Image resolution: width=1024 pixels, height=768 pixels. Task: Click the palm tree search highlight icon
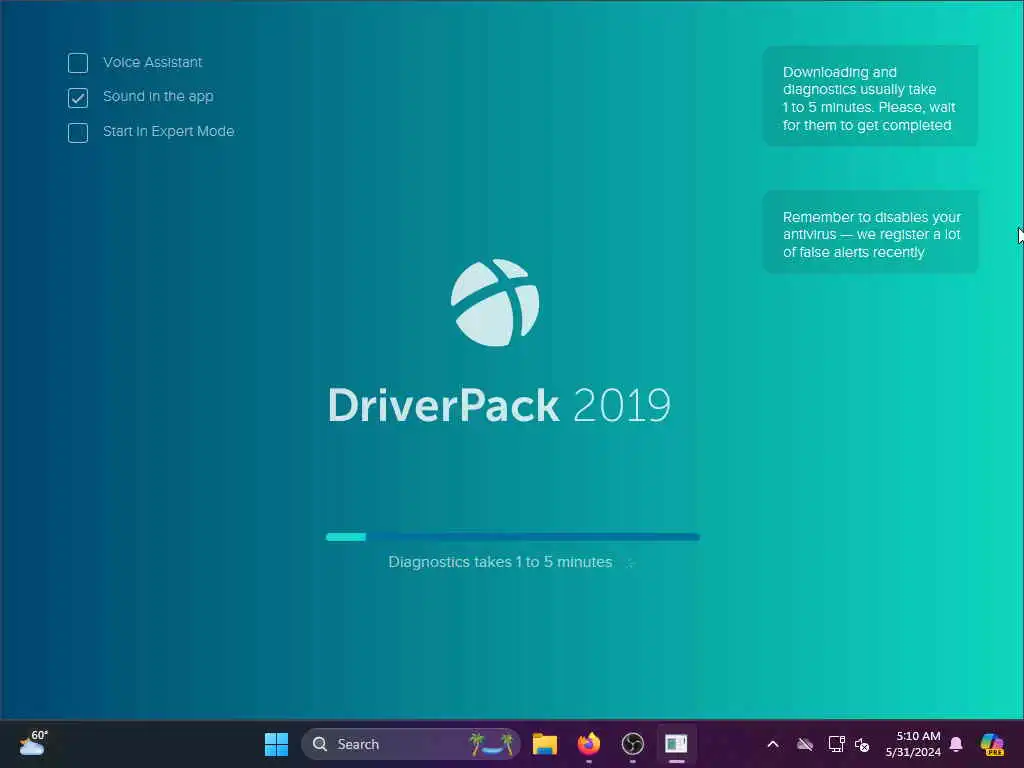pos(491,744)
